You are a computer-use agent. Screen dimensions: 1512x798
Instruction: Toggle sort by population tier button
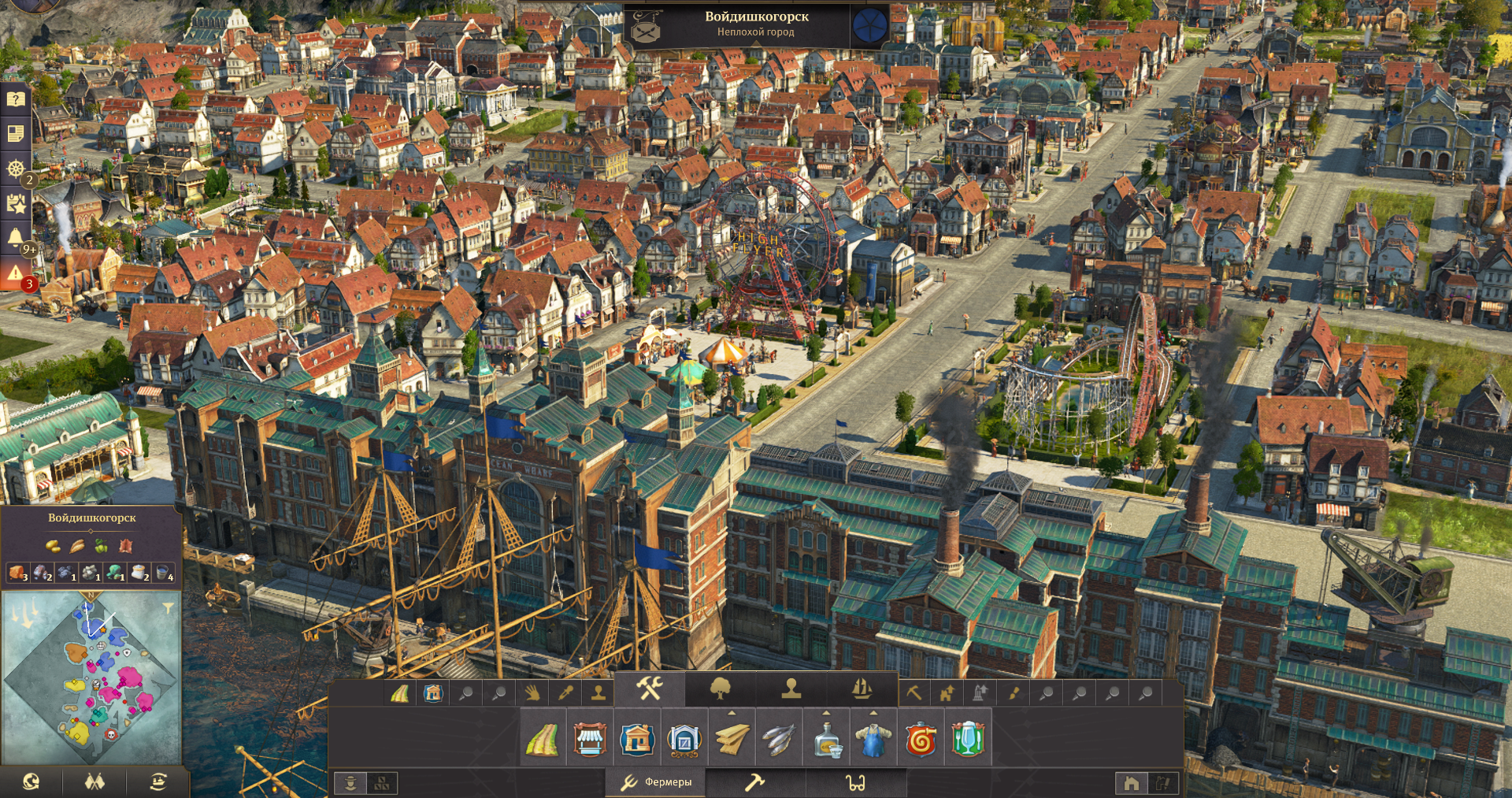[350, 783]
